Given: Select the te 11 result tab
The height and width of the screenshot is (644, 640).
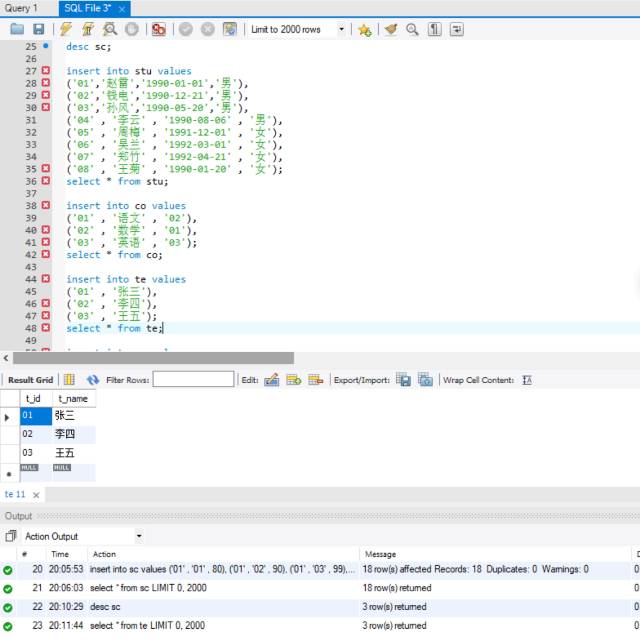Looking at the screenshot, I should pos(16,494).
